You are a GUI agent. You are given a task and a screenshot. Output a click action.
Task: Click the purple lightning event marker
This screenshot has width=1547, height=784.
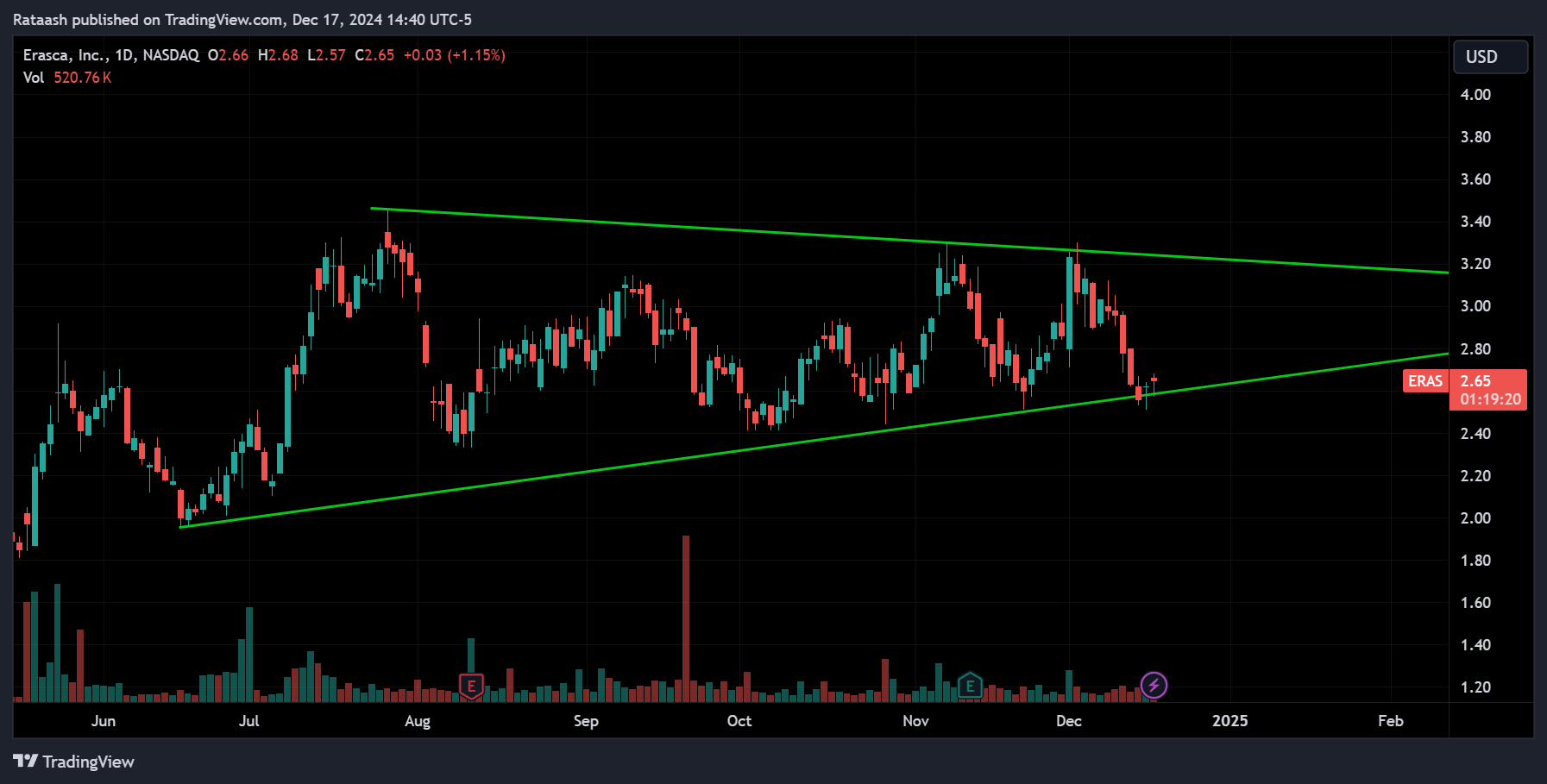[x=1154, y=686]
